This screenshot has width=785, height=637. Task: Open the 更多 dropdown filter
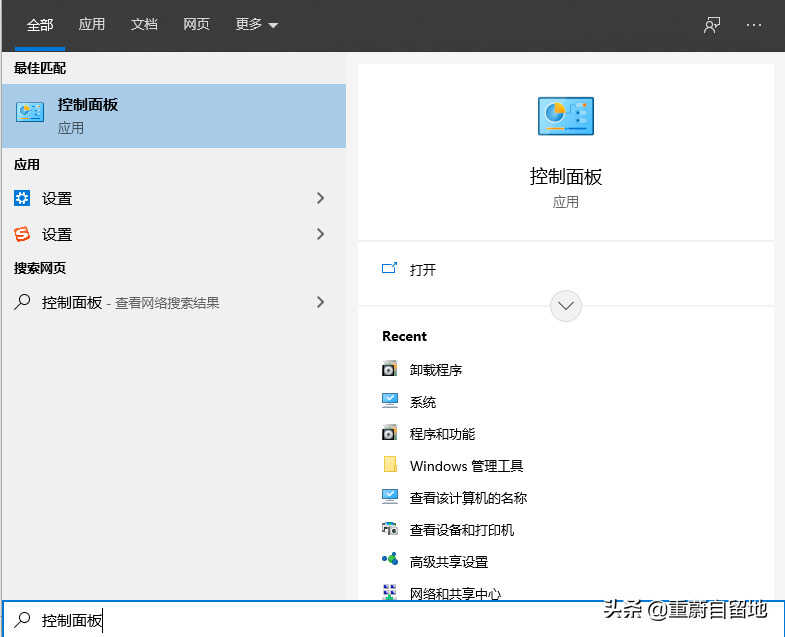[x=256, y=25]
